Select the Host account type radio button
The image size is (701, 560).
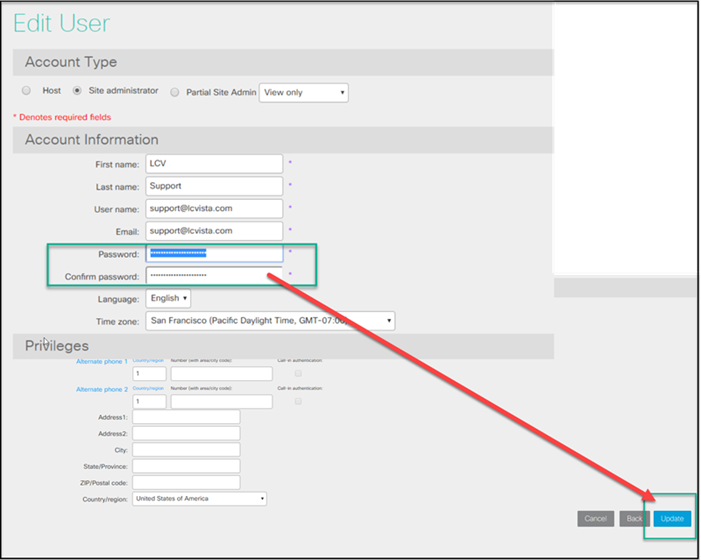tap(27, 91)
